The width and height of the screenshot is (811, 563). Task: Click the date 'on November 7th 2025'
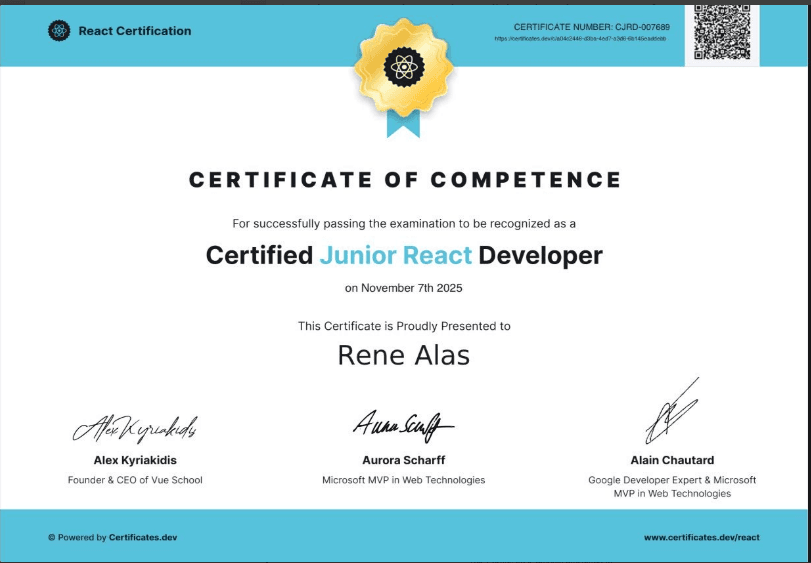point(404,288)
